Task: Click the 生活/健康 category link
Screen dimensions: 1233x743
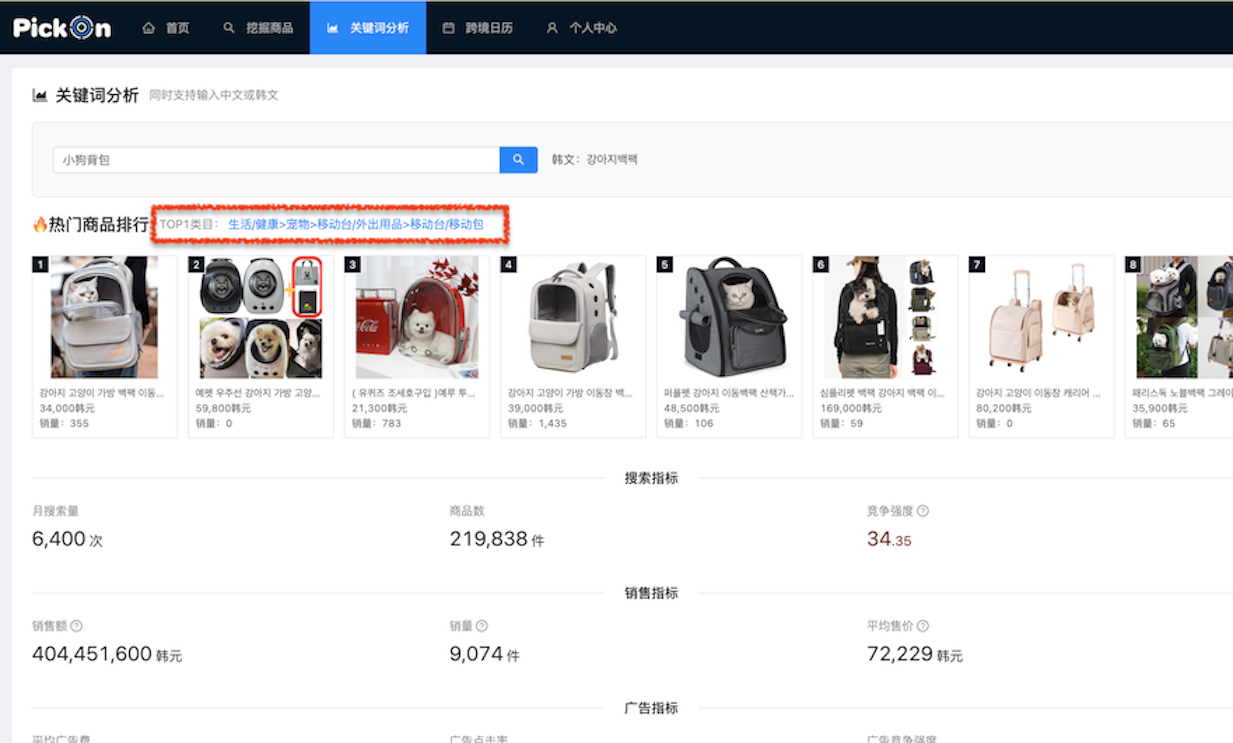Action: tap(253, 224)
